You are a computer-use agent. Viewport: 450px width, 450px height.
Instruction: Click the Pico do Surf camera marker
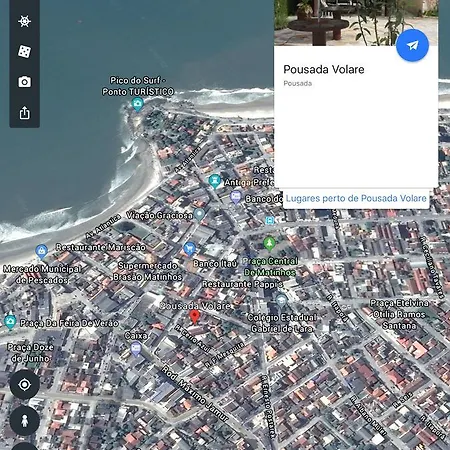click(x=137, y=104)
